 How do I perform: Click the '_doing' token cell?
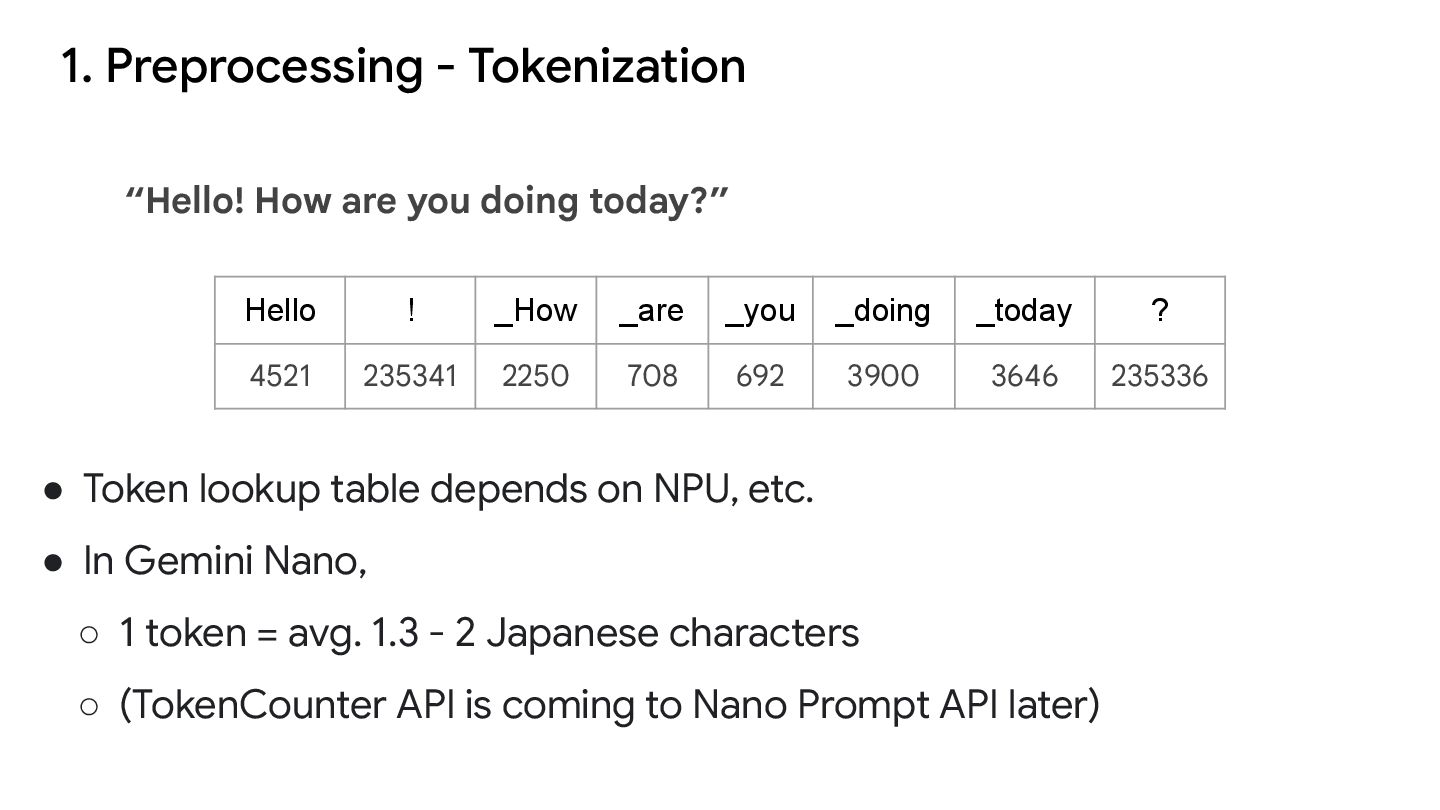tap(883, 311)
